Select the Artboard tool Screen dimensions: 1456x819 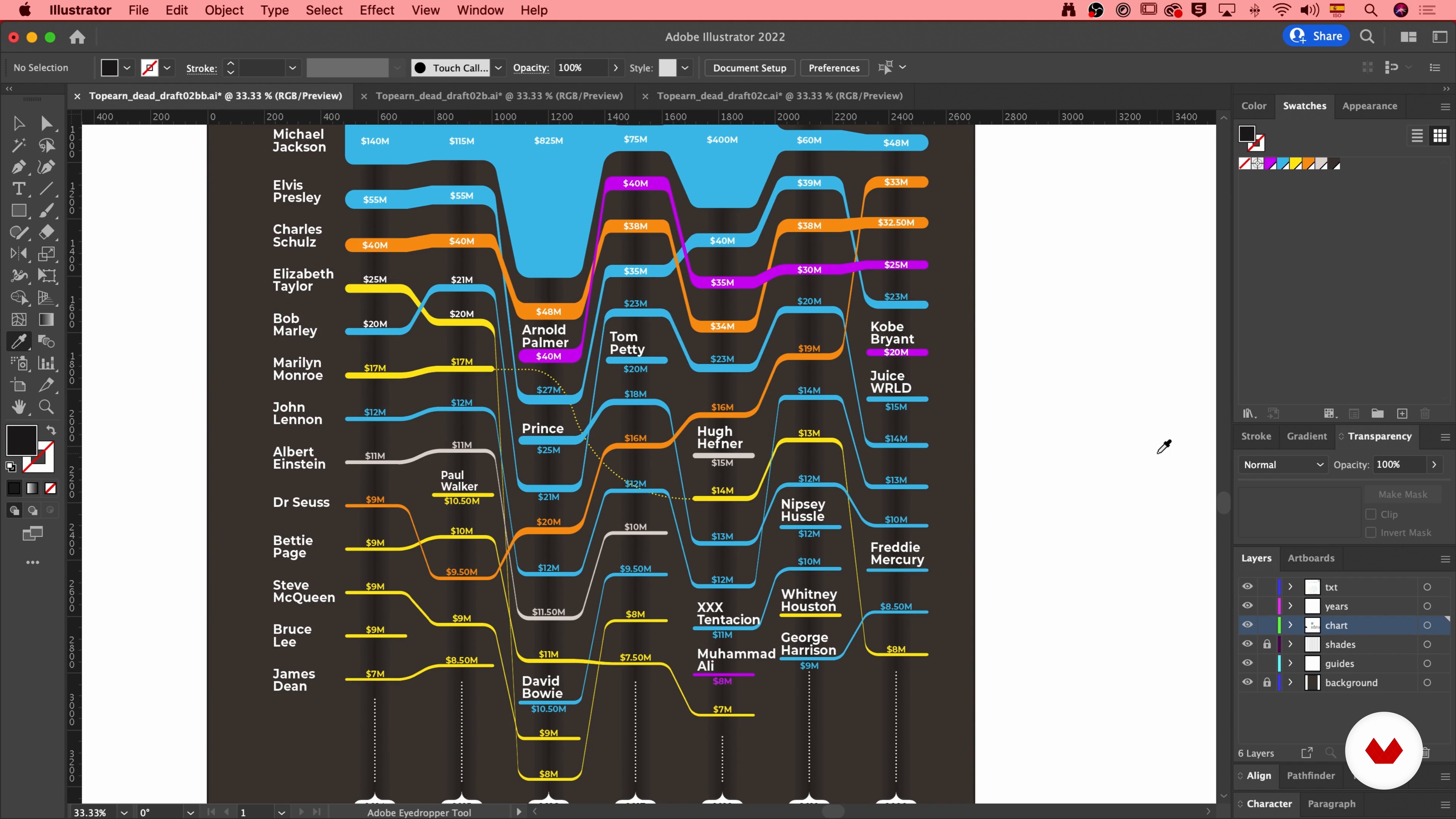click(19, 386)
